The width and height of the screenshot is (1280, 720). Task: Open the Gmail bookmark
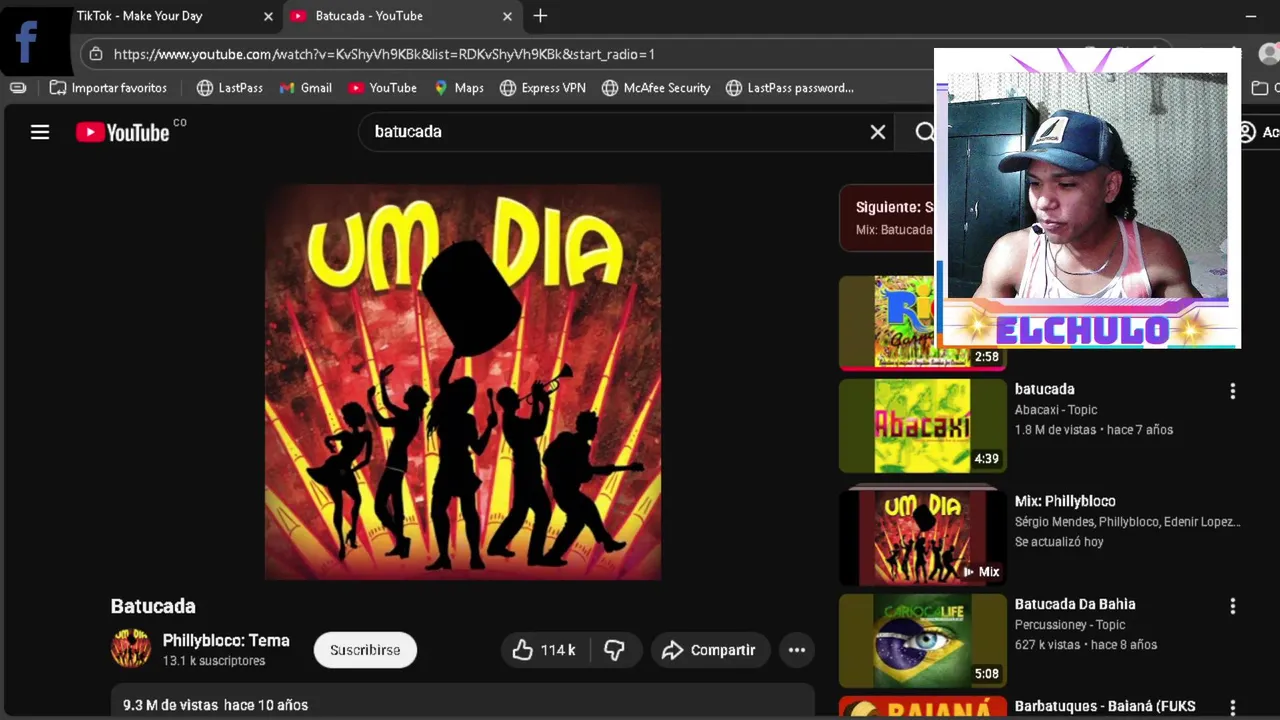click(305, 88)
